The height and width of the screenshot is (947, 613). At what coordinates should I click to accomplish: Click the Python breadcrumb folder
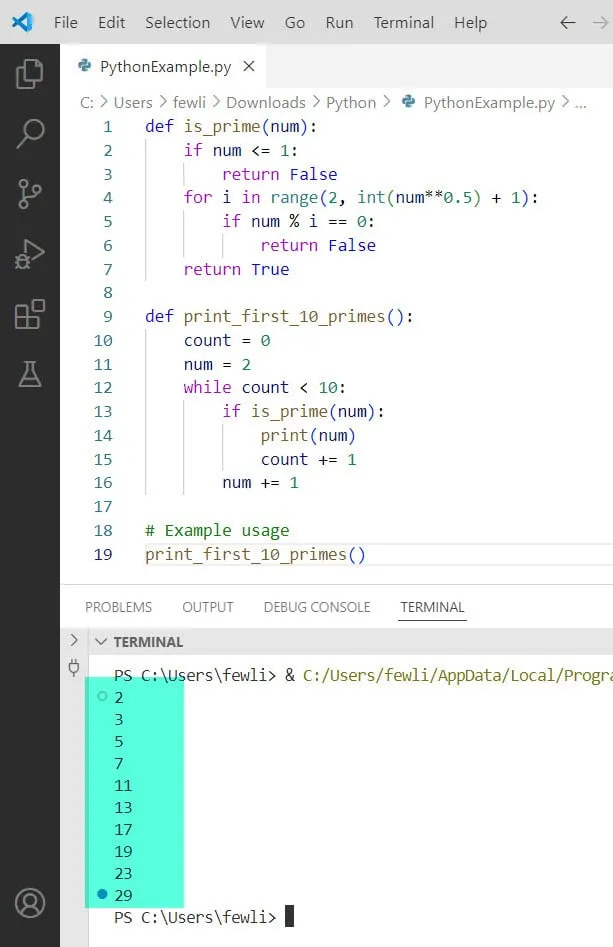pyautogui.click(x=351, y=102)
